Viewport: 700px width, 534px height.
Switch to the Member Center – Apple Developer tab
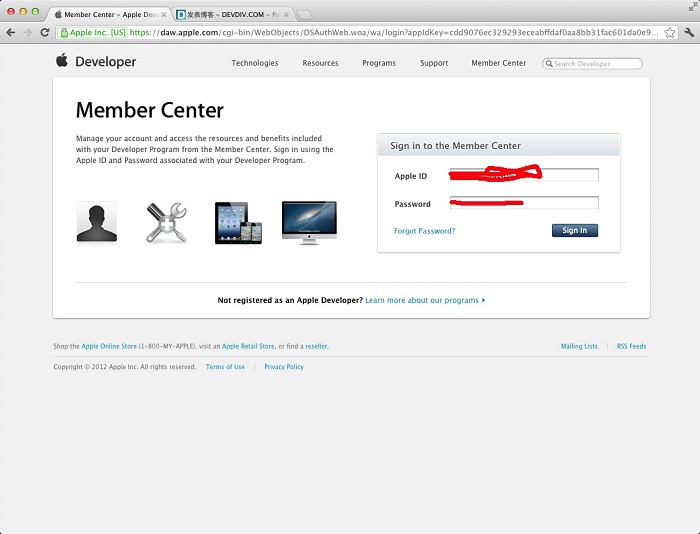tap(109, 15)
